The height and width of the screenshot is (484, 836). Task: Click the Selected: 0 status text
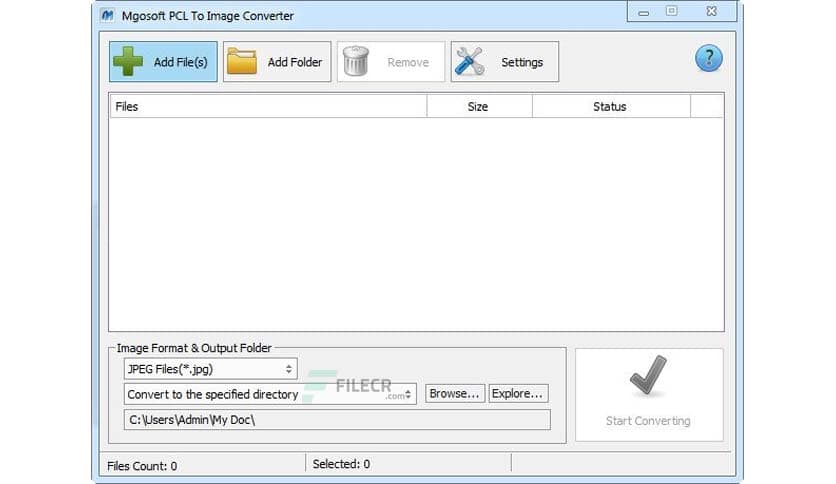pyautogui.click(x=341, y=464)
